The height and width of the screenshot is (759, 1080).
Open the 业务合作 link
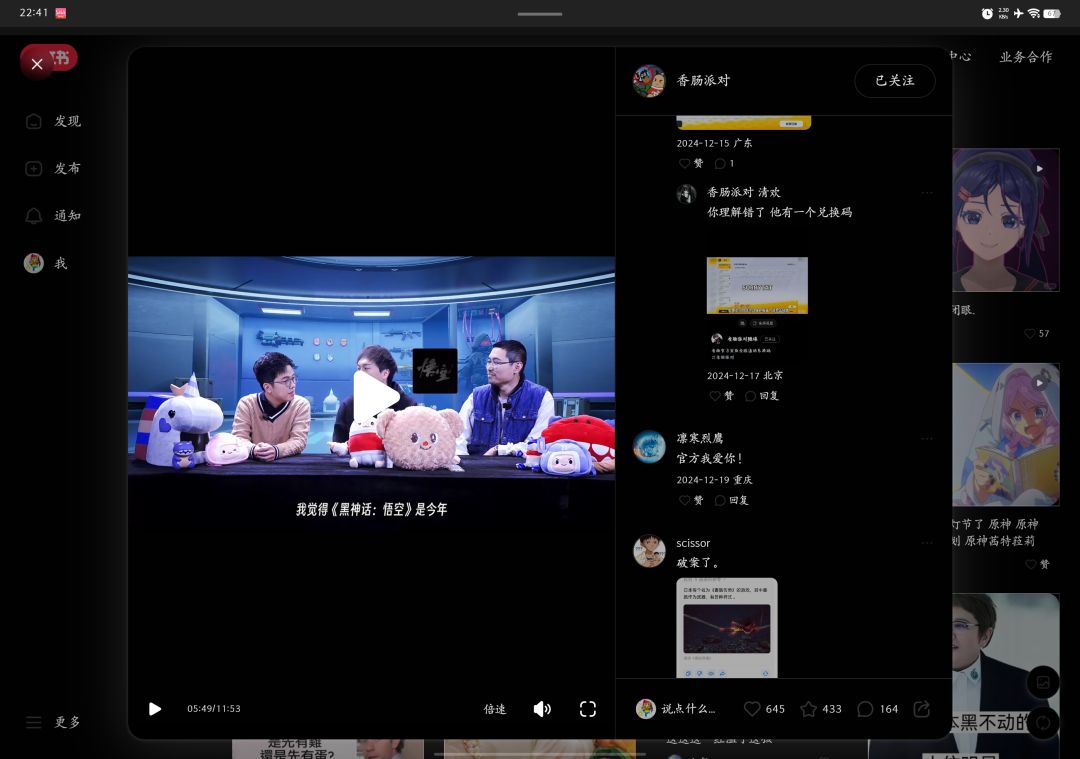click(x=1026, y=57)
